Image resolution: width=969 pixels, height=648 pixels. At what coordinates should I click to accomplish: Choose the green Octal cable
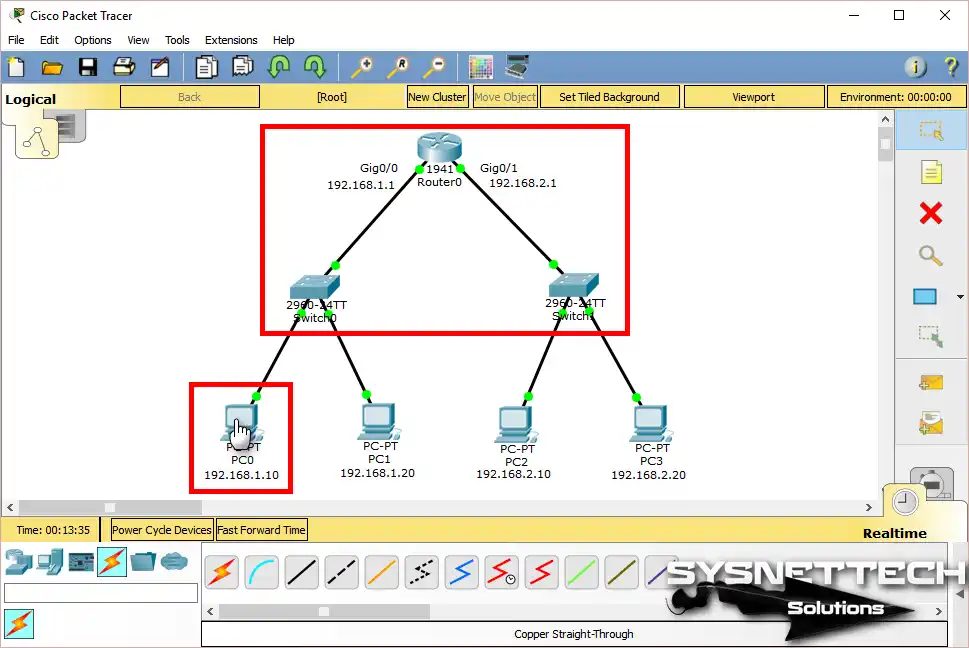(x=582, y=572)
